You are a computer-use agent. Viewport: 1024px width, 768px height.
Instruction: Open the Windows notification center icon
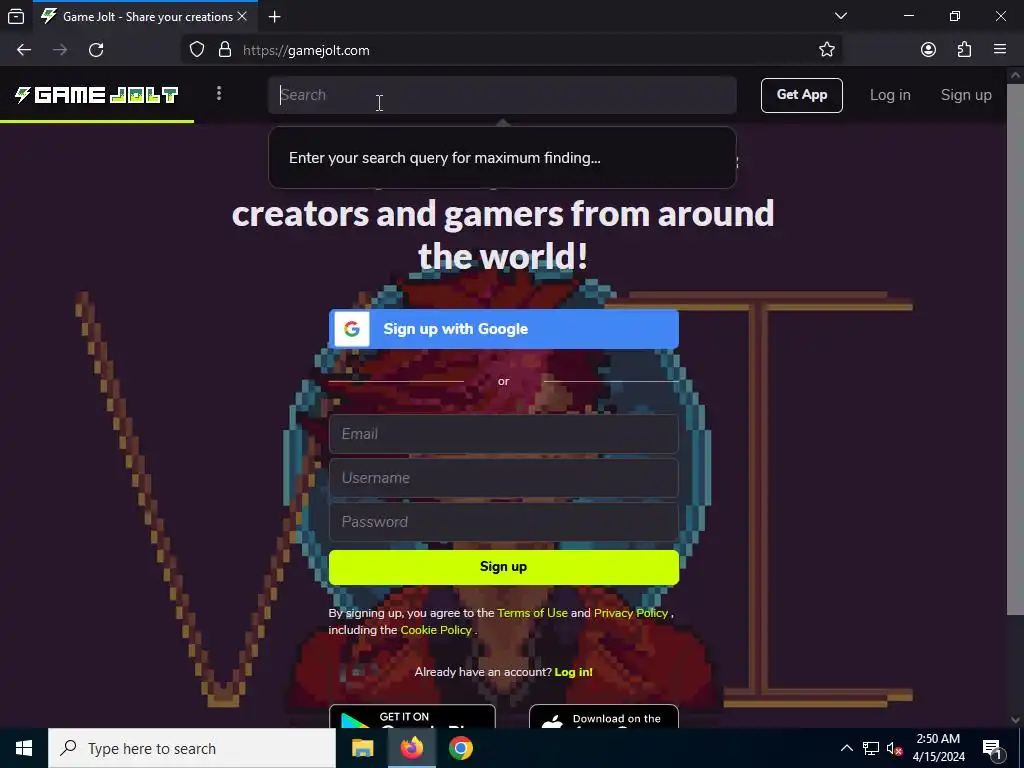[x=992, y=748]
